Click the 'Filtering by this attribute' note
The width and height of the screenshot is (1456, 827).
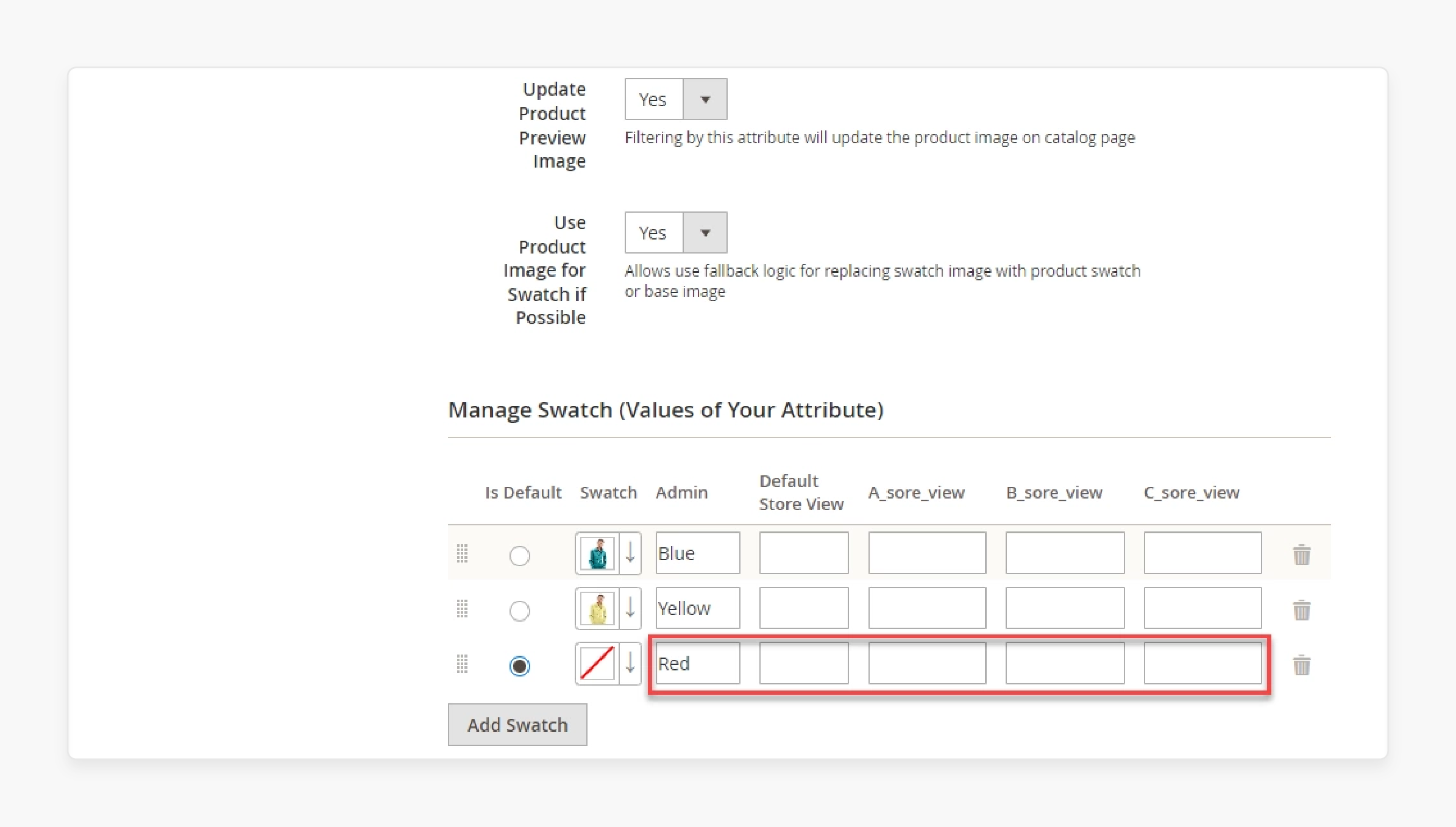coord(879,138)
